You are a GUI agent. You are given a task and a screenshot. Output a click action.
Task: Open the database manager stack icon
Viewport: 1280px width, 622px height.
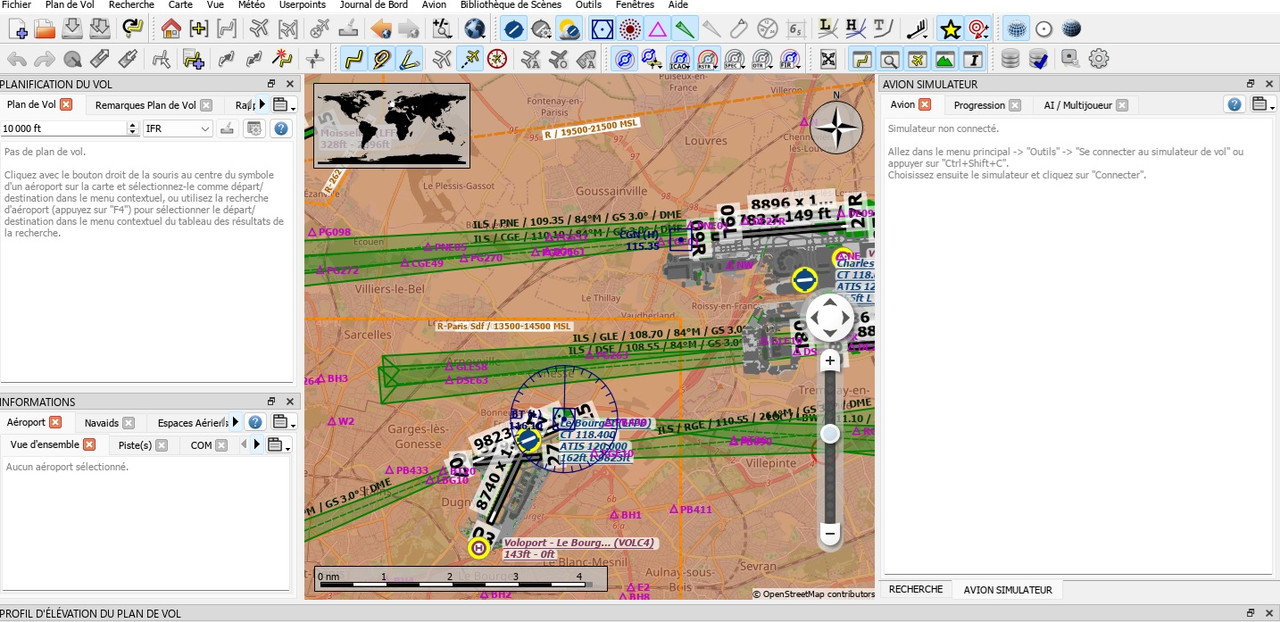1010,59
